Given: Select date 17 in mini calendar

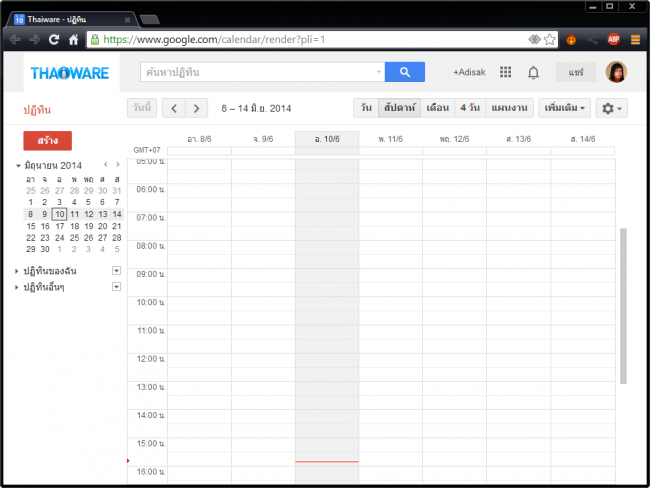Looking at the screenshot, I should click(x=60, y=226).
